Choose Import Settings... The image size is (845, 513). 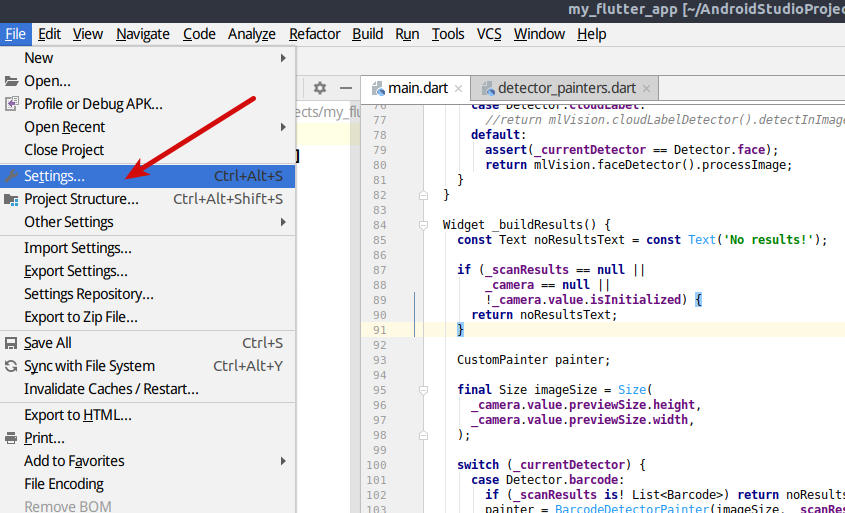[148, 248]
